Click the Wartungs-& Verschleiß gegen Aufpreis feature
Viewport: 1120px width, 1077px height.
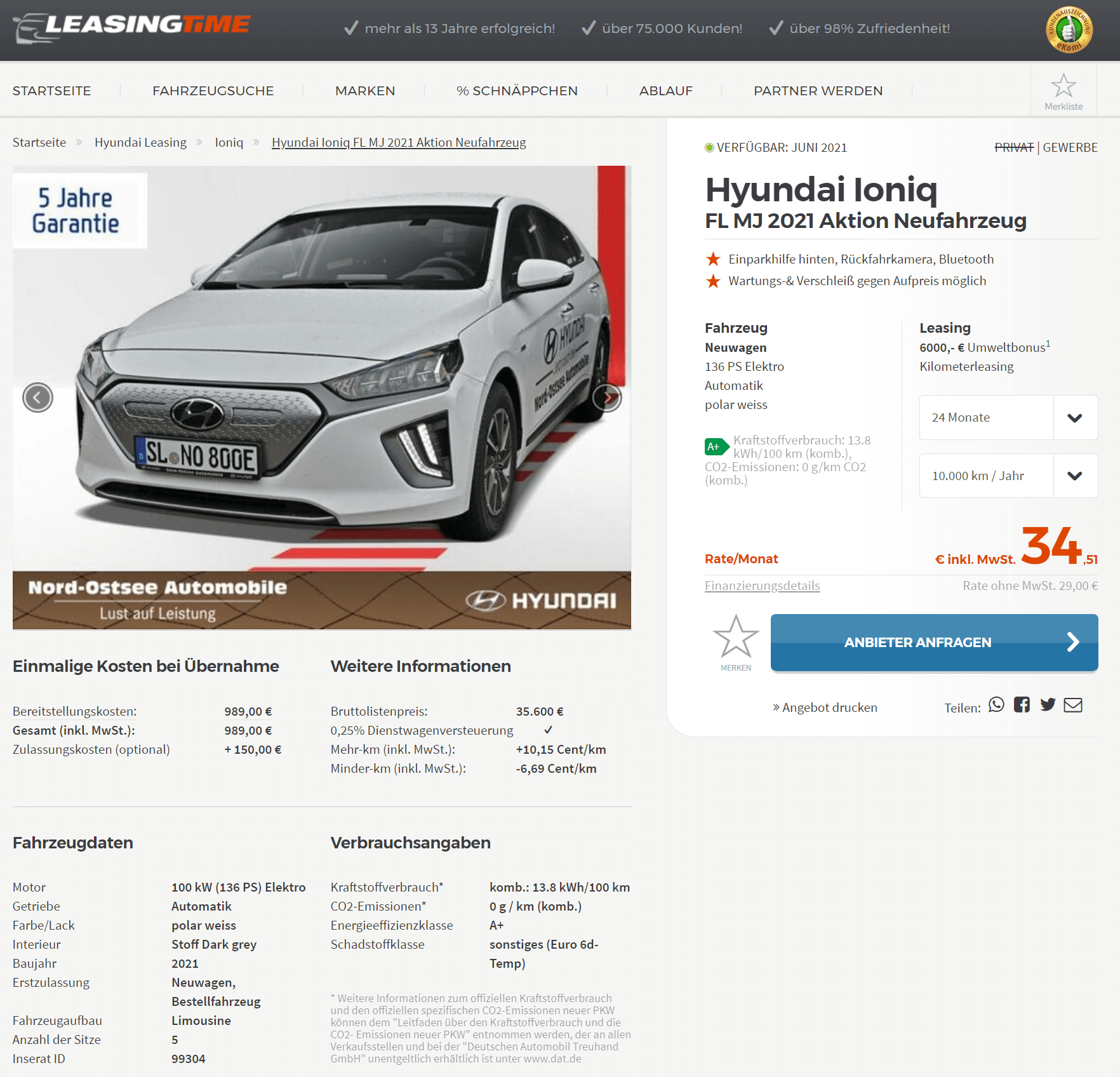[x=857, y=281]
